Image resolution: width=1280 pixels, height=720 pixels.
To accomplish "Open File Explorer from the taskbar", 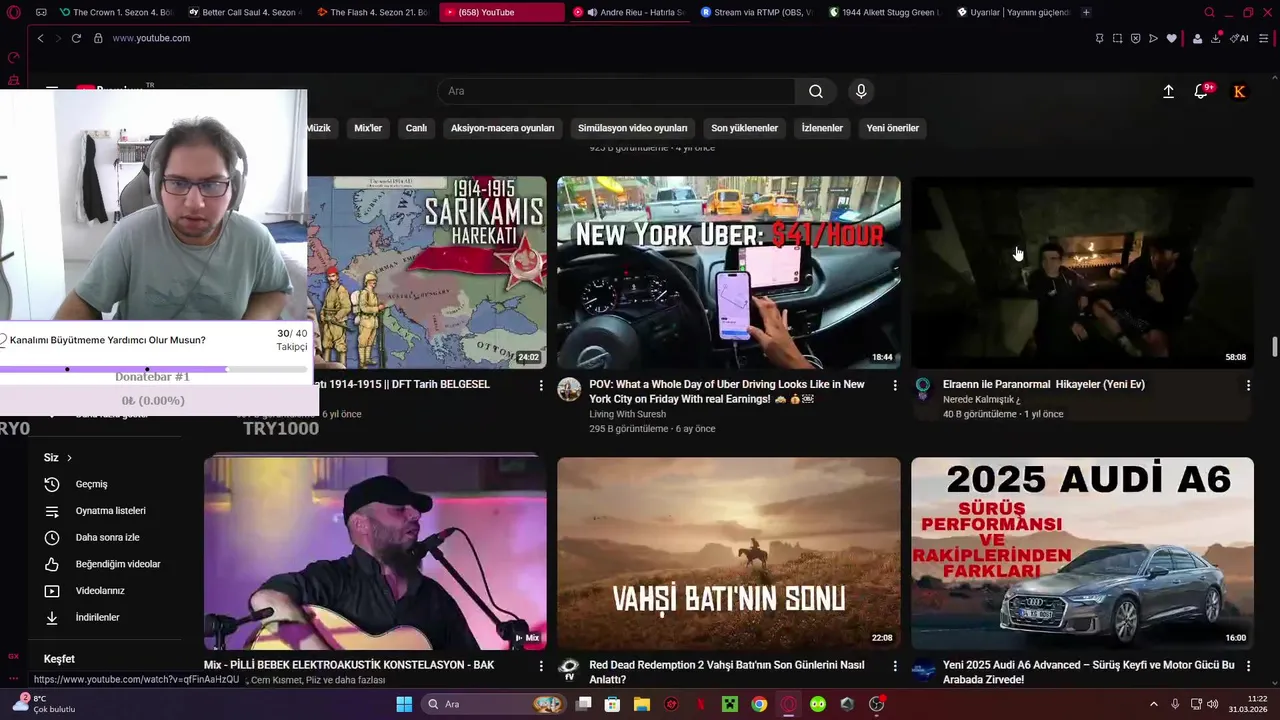I will 641,704.
